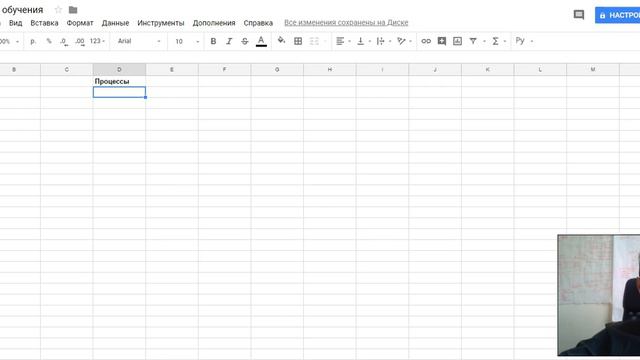Open the Arial font dropdown
Image resolution: width=640 pixels, height=360 pixels.
tap(139, 41)
